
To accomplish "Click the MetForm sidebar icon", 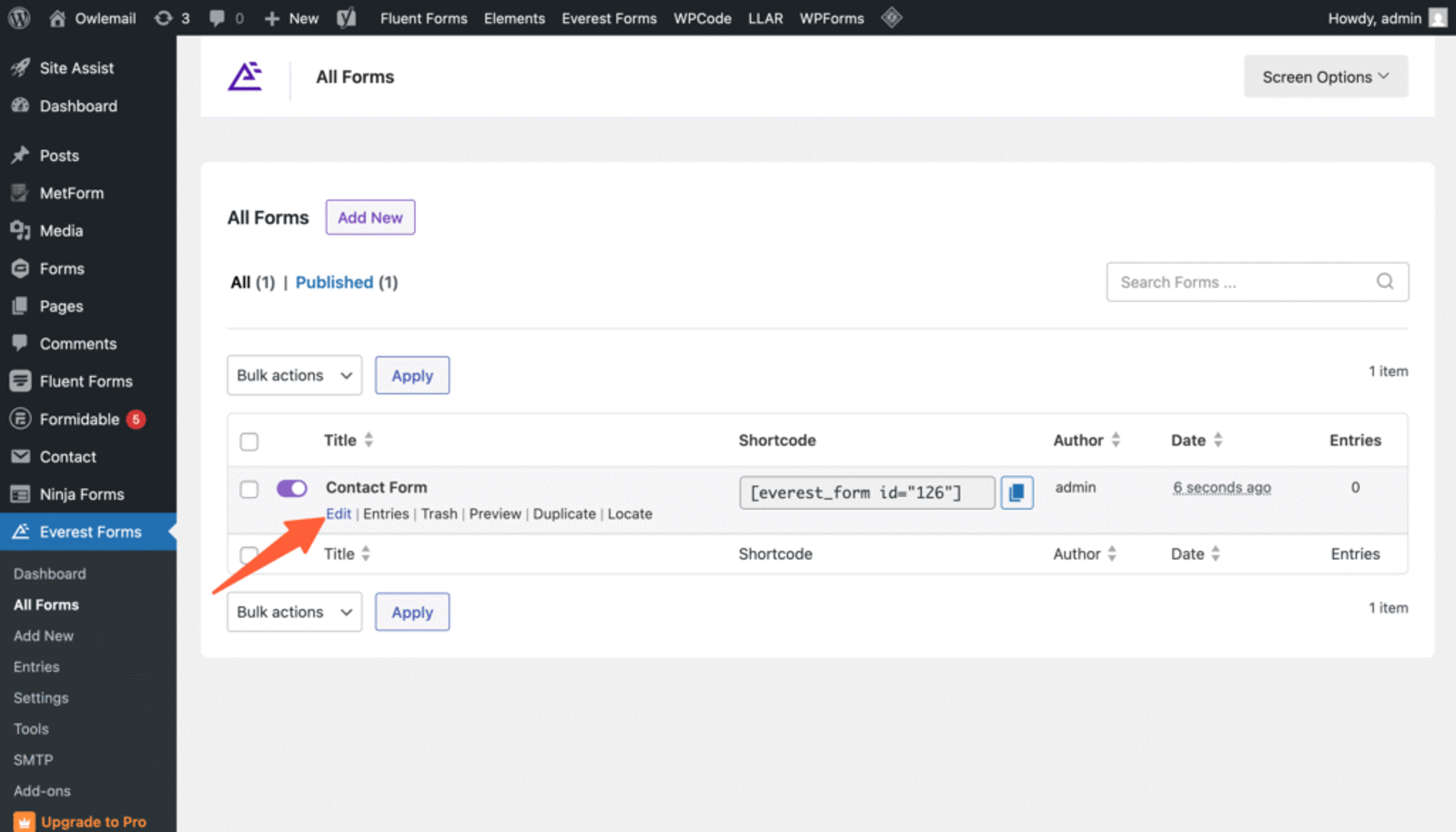I will coord(20,193).
